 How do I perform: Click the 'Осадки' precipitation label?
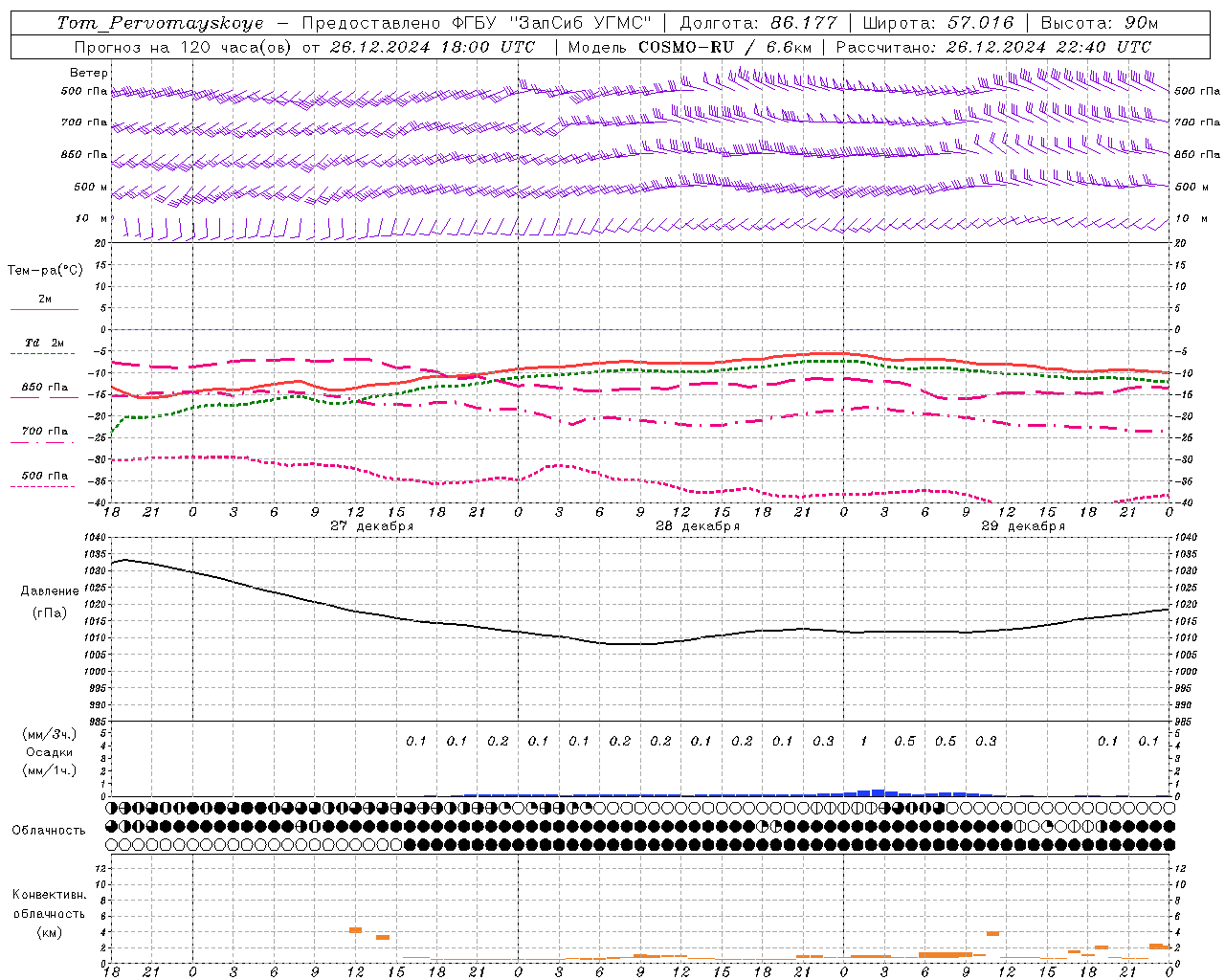[50, 752]
